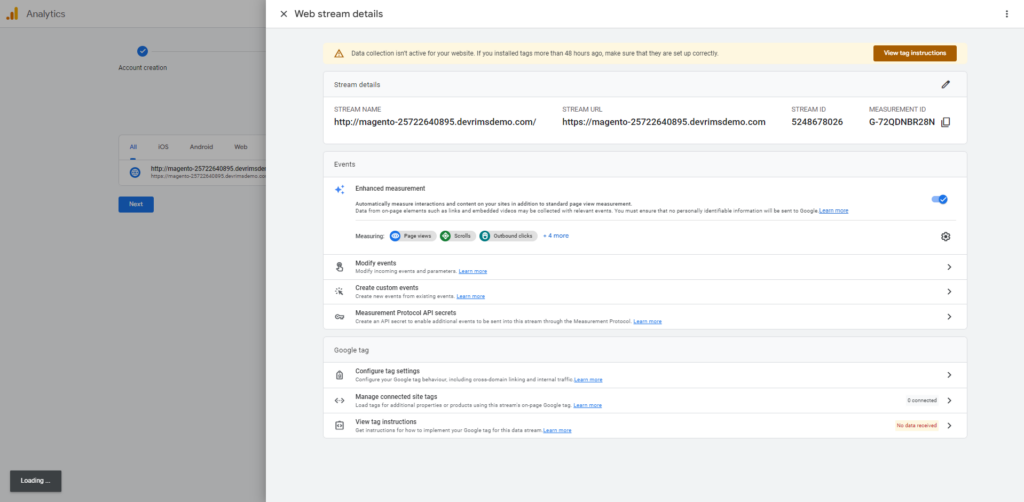Click the Account creation step checkmark
The width and height of the screenshot is (1024, 502).
(142, 51)
